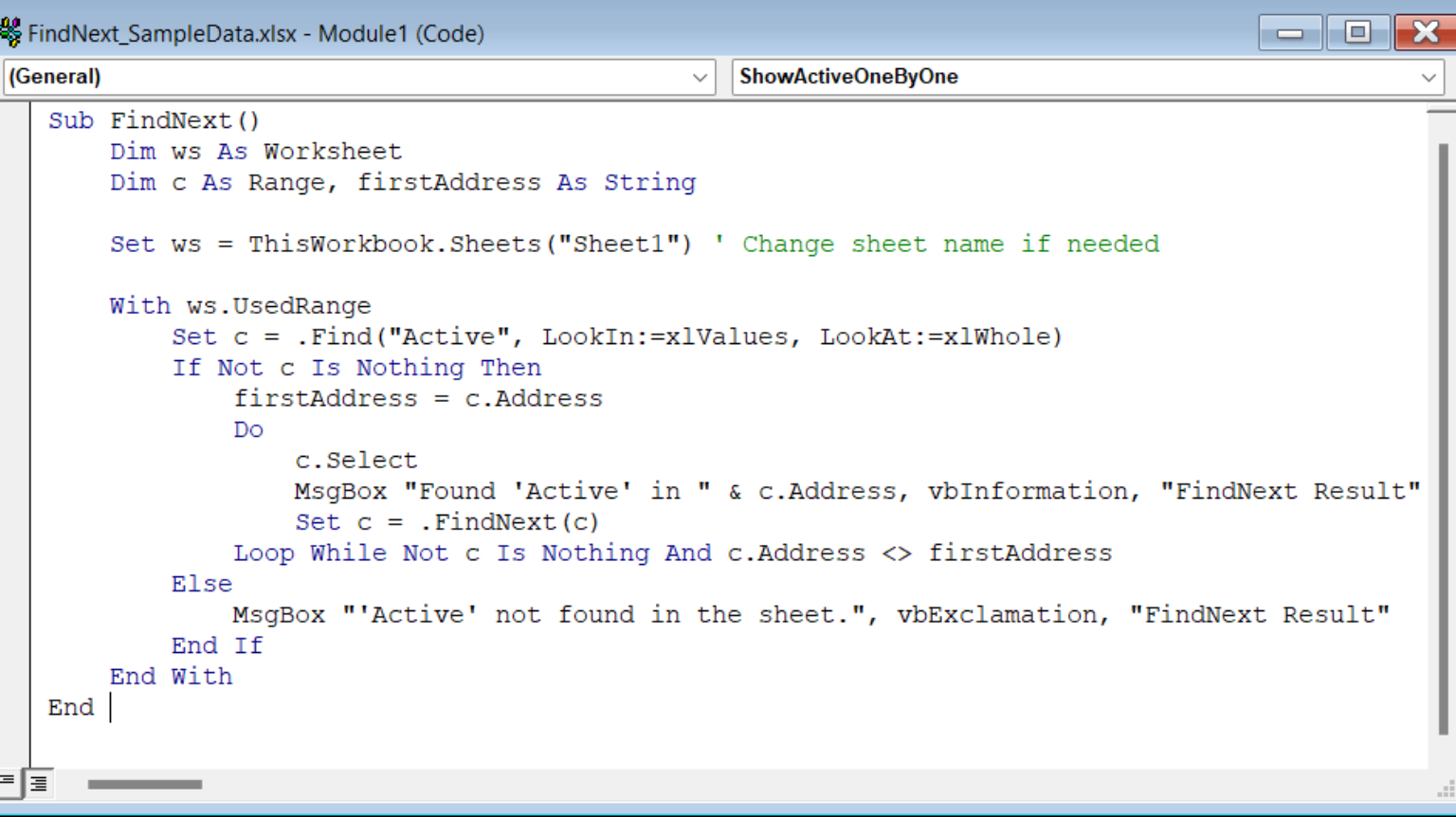The image size is (1456, 817).
Task: Click the window title 'FindNext_SampleData.xlsx - Module1 (Code)'
Action: tap(256, 33)
